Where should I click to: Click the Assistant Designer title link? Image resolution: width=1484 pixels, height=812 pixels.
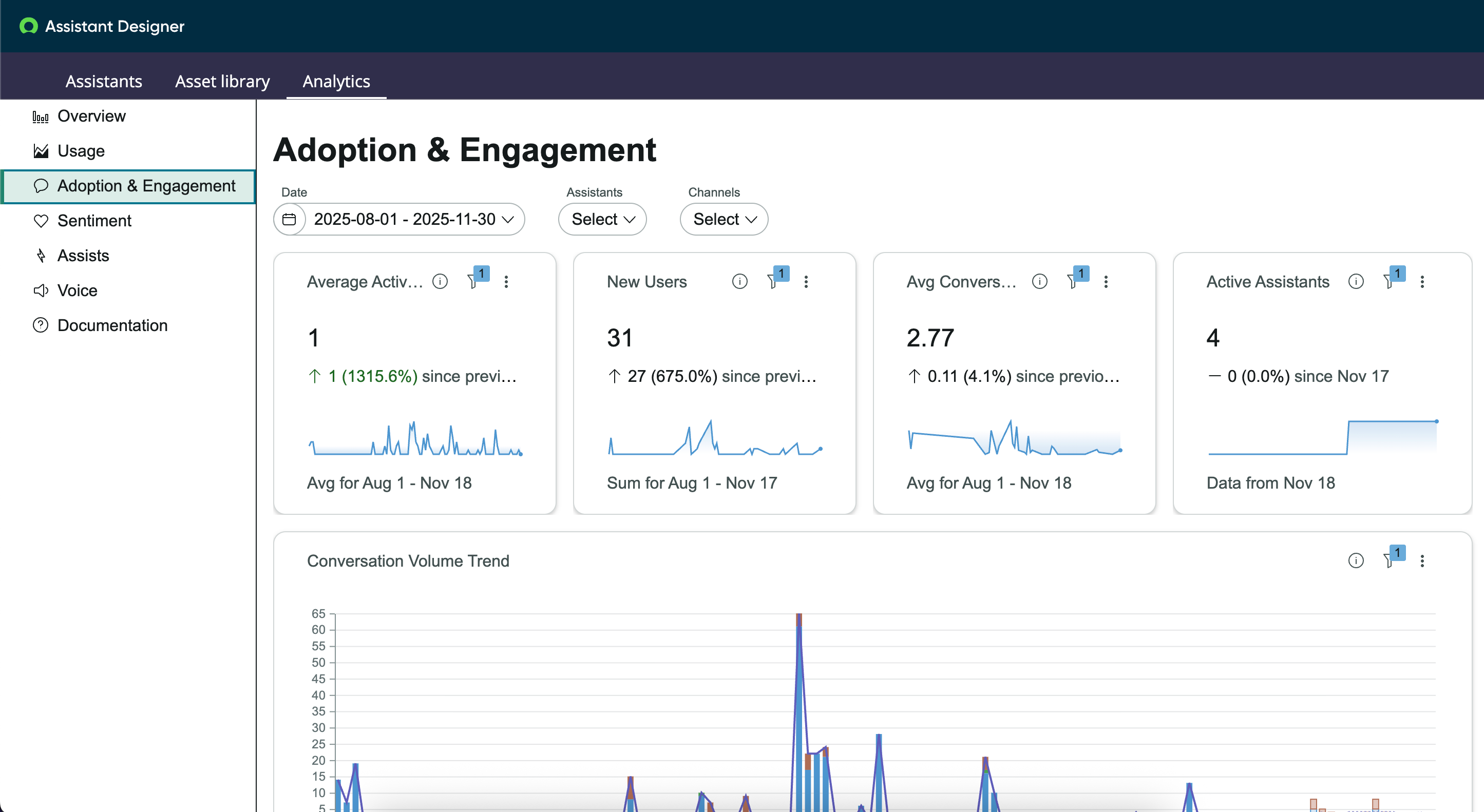[115, 27]
